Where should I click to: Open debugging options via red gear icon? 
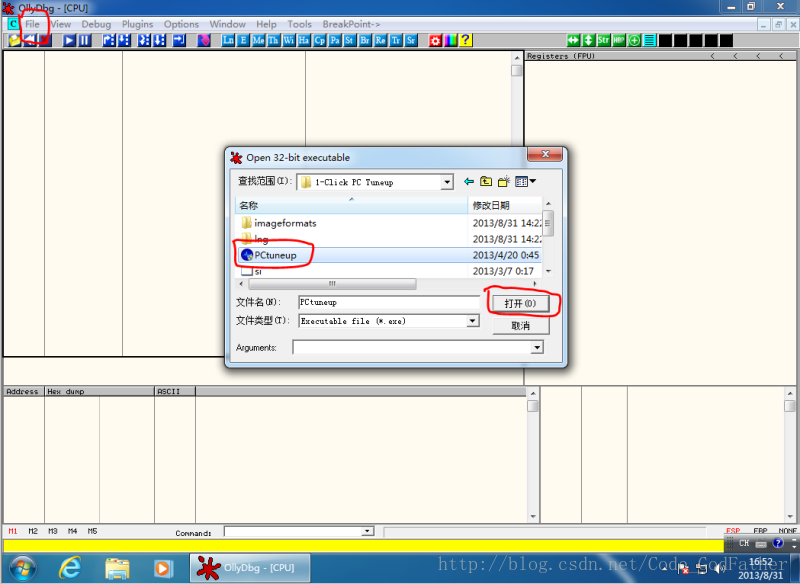[435, 40]
